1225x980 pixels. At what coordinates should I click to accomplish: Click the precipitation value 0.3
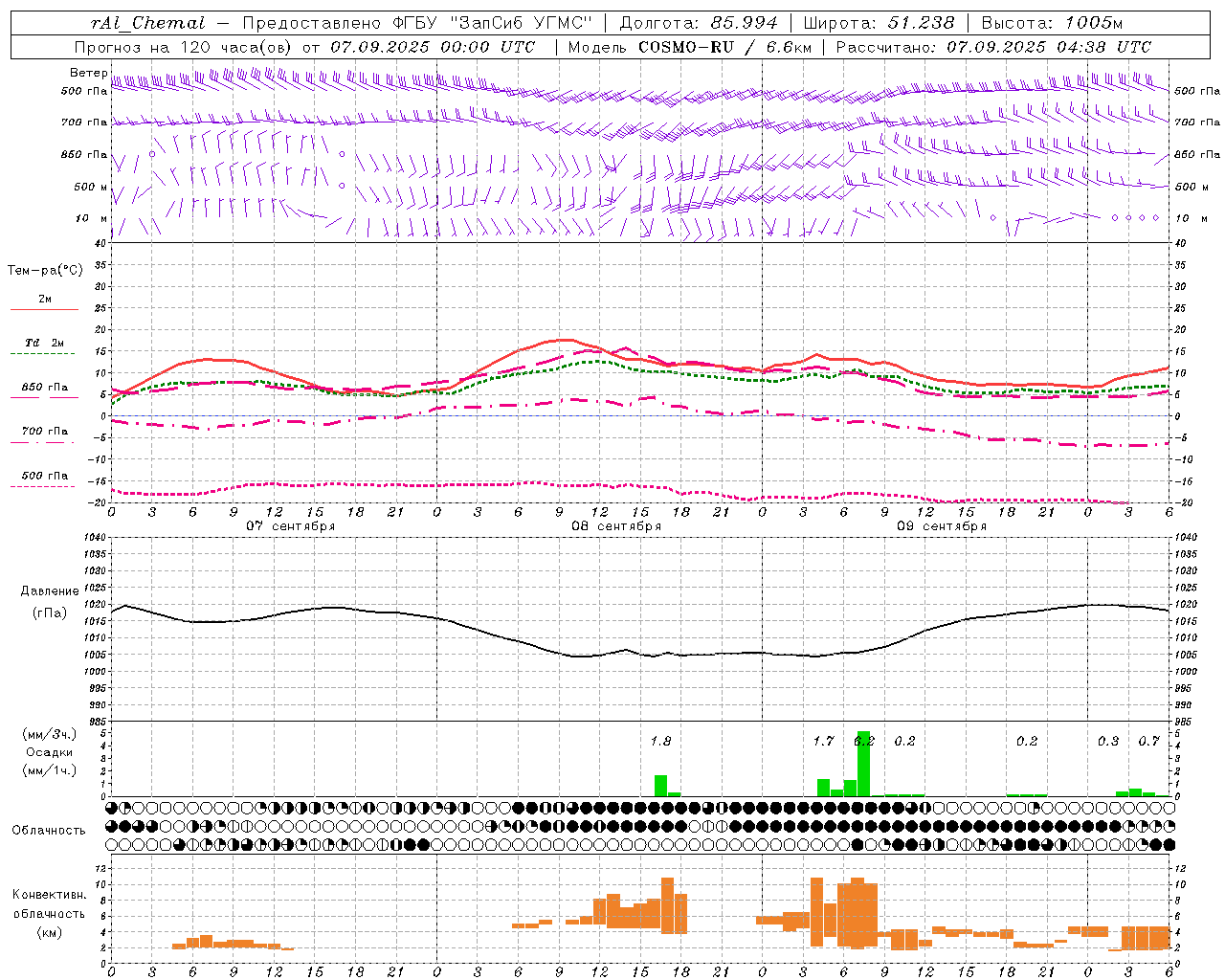pyautogui.click(x=1108, y=741)
